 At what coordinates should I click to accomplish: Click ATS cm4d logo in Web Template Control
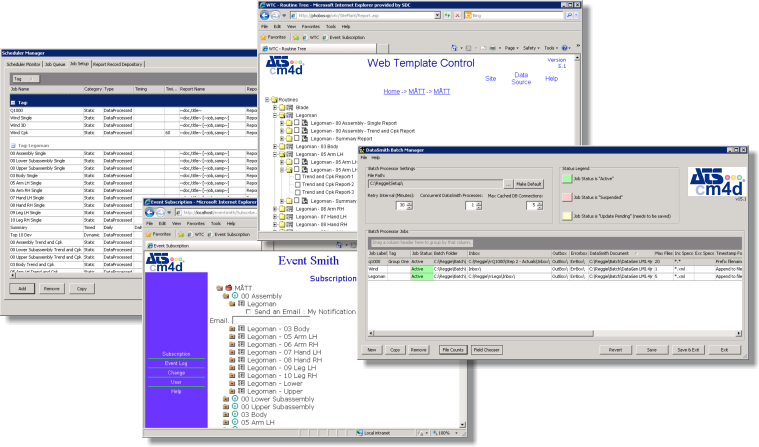285,65
